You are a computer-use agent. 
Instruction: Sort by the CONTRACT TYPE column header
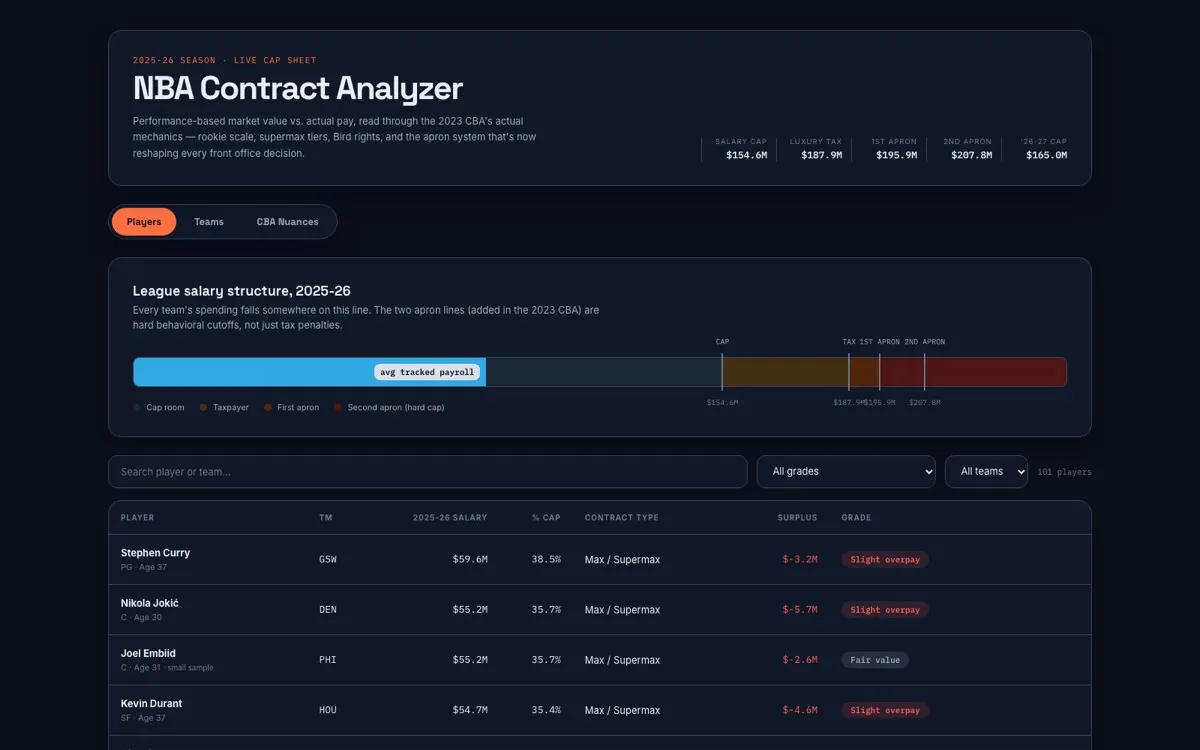pos(622,518)
